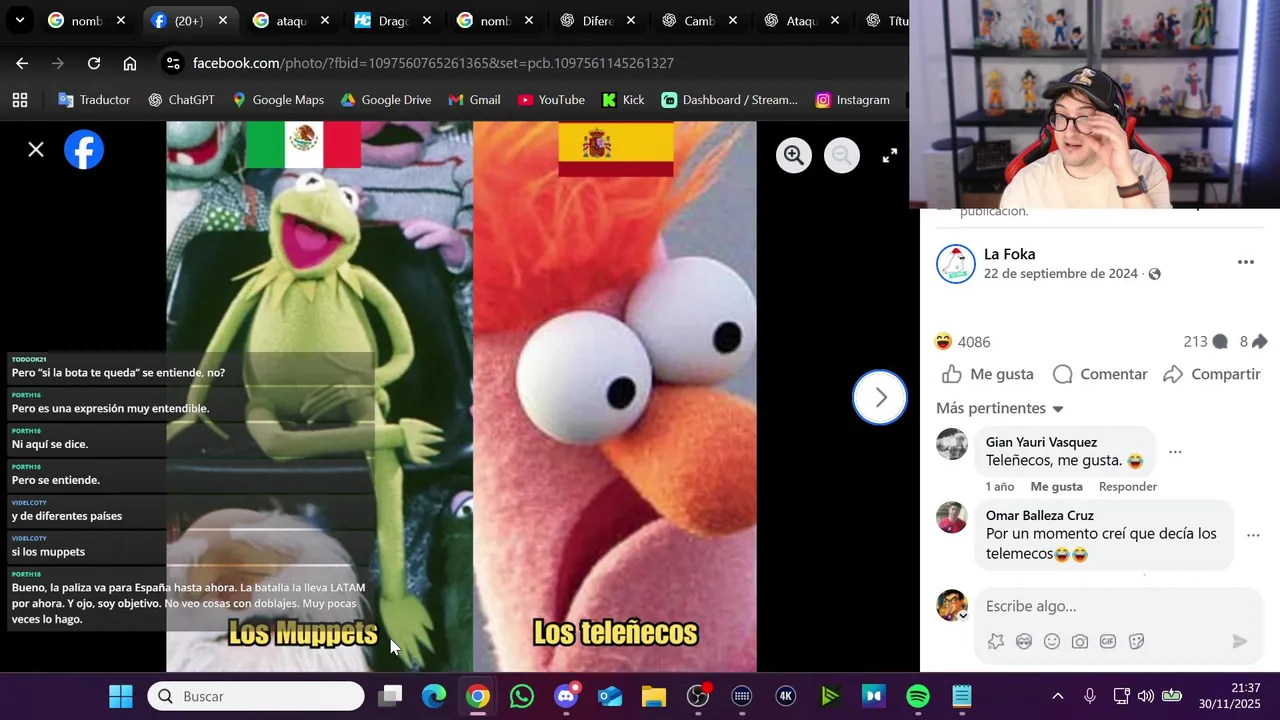View the 213 comments count
Screen dimensions: 1280x720
[x=1205, y=342]
